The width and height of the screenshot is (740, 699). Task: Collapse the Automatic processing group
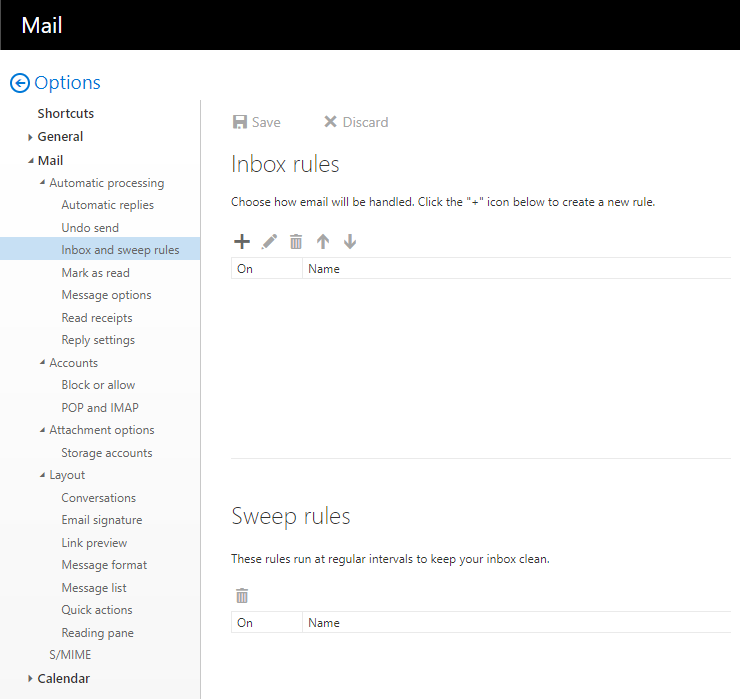click(x=42, y=183)
